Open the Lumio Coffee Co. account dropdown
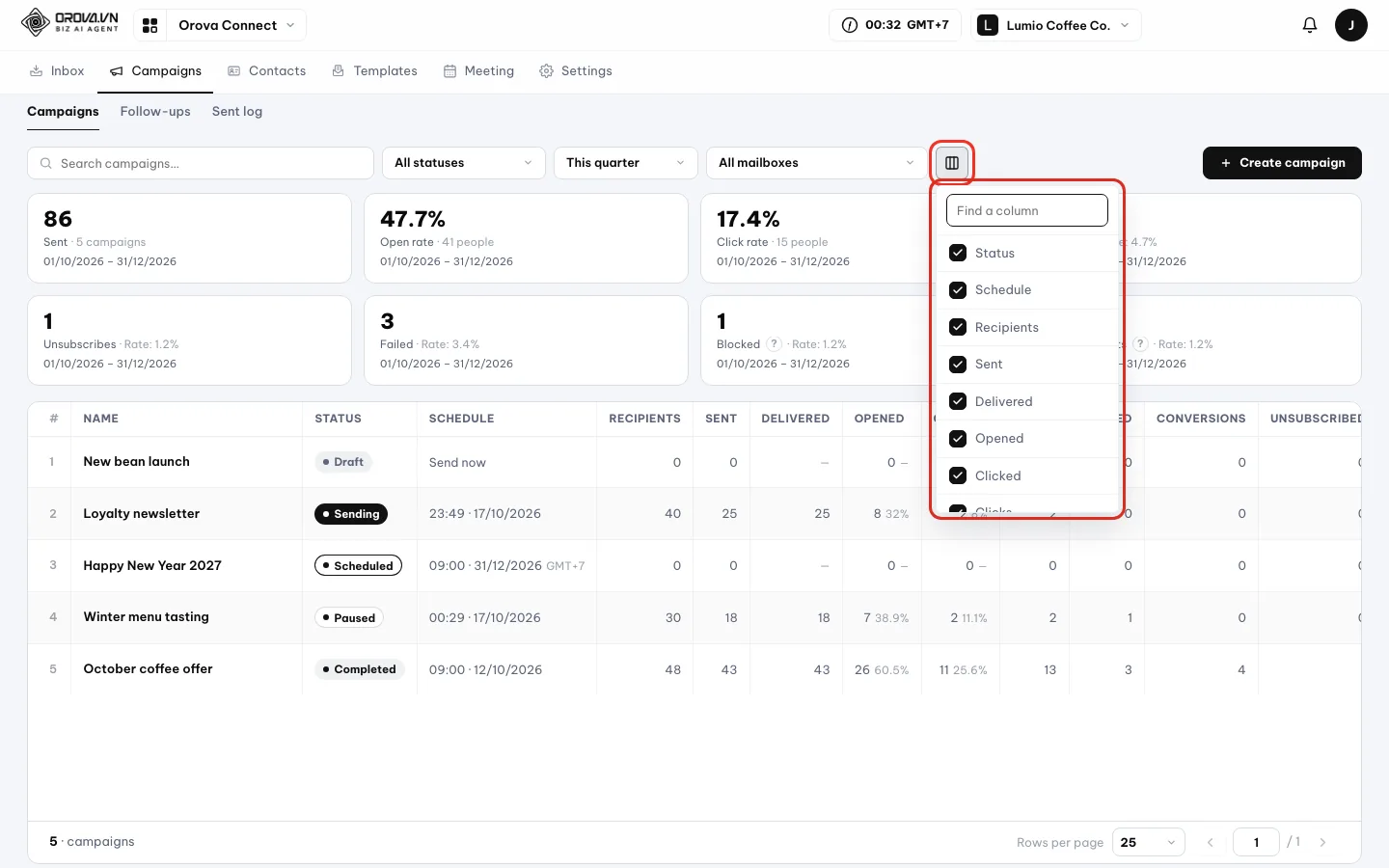This screenshot has height=868, width=1389. click(1056, 25)
